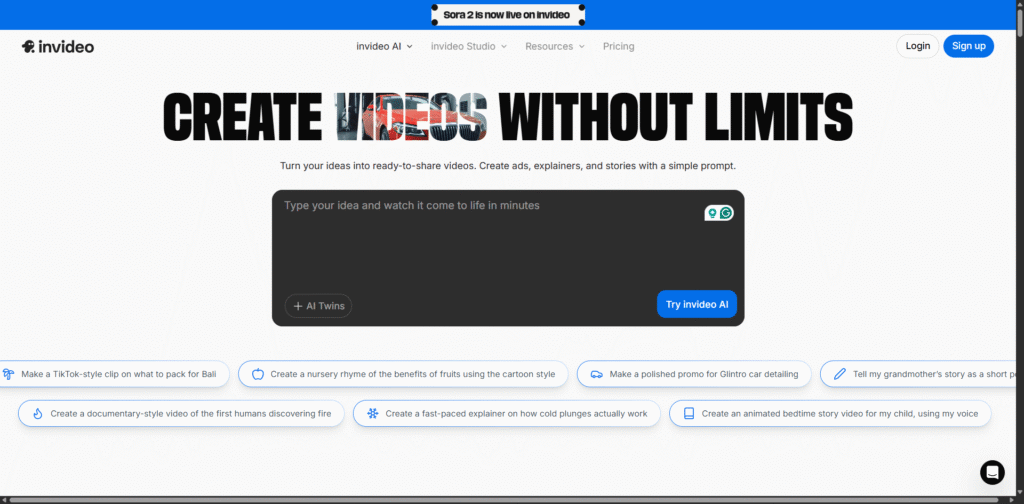Click the lightbulb icon beside the Grammarly badge

(712, 213)
